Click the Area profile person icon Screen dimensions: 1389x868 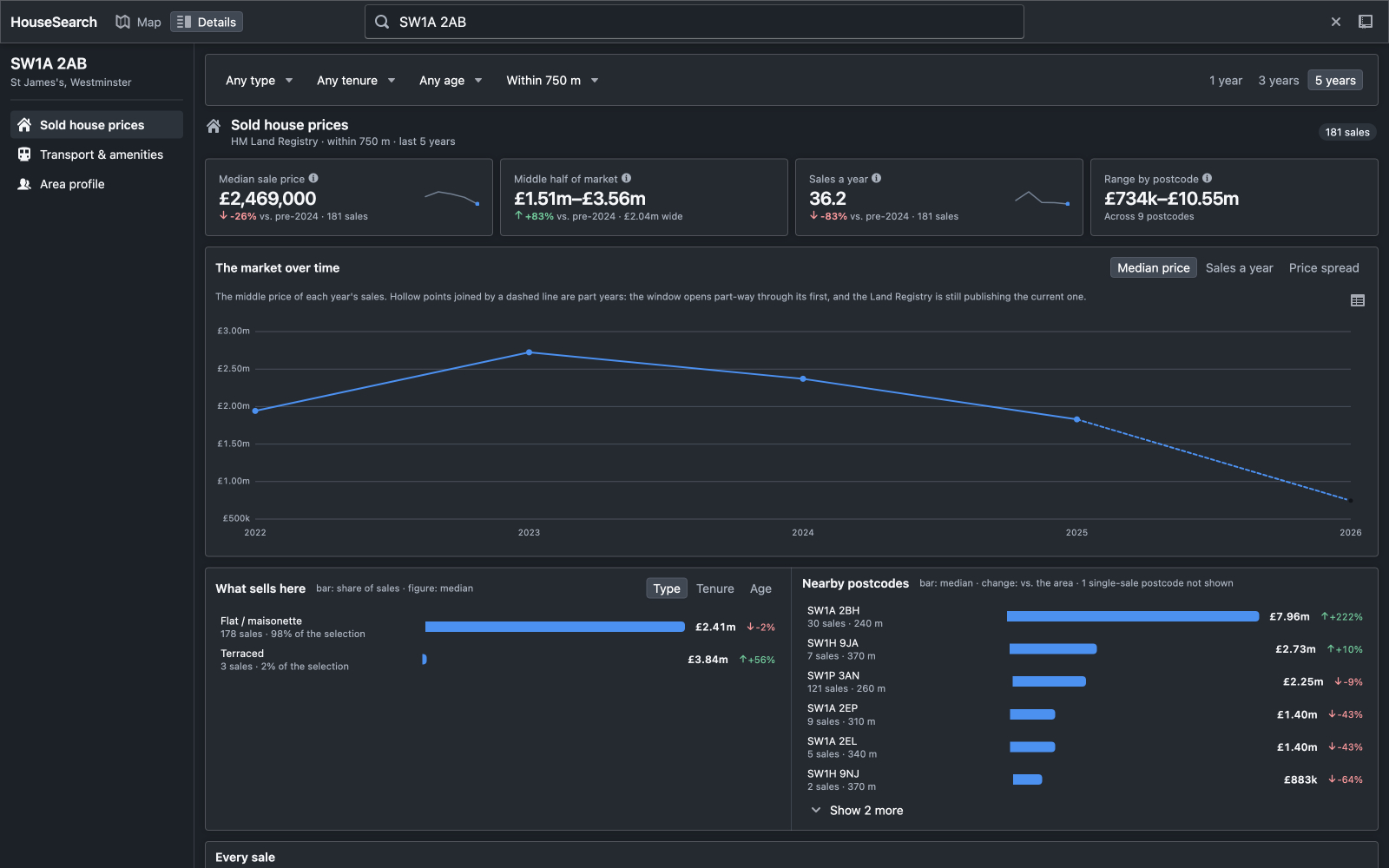[24, 184]
